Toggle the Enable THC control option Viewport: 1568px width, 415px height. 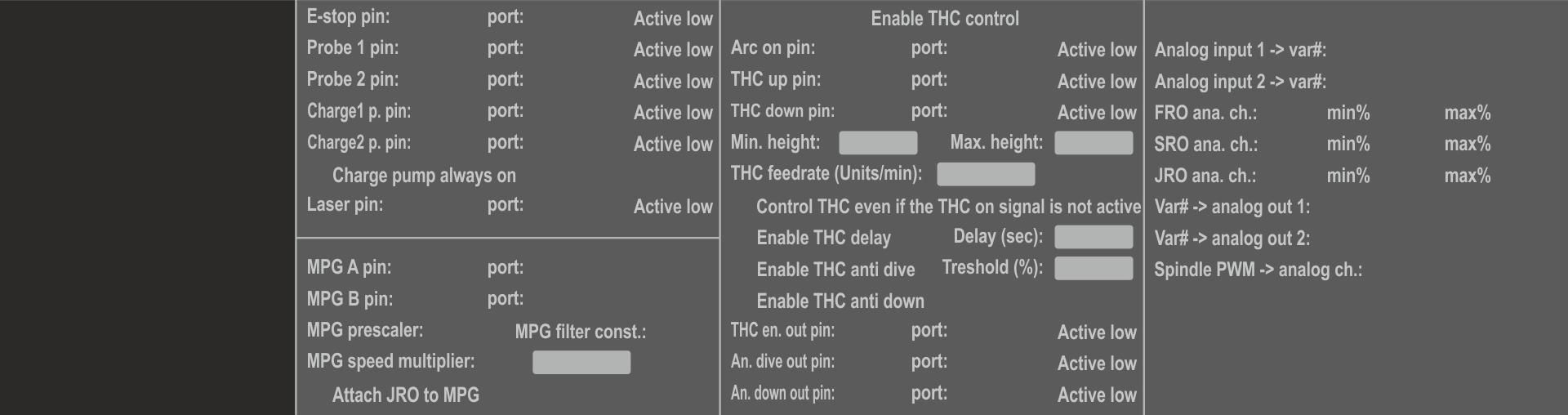pos(944,18)
